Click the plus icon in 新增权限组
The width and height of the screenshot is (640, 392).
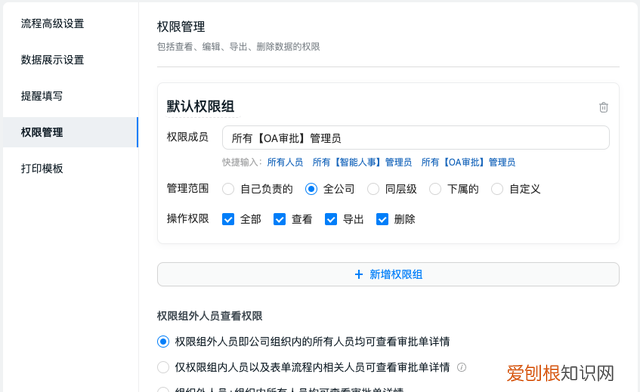[358, 274]
